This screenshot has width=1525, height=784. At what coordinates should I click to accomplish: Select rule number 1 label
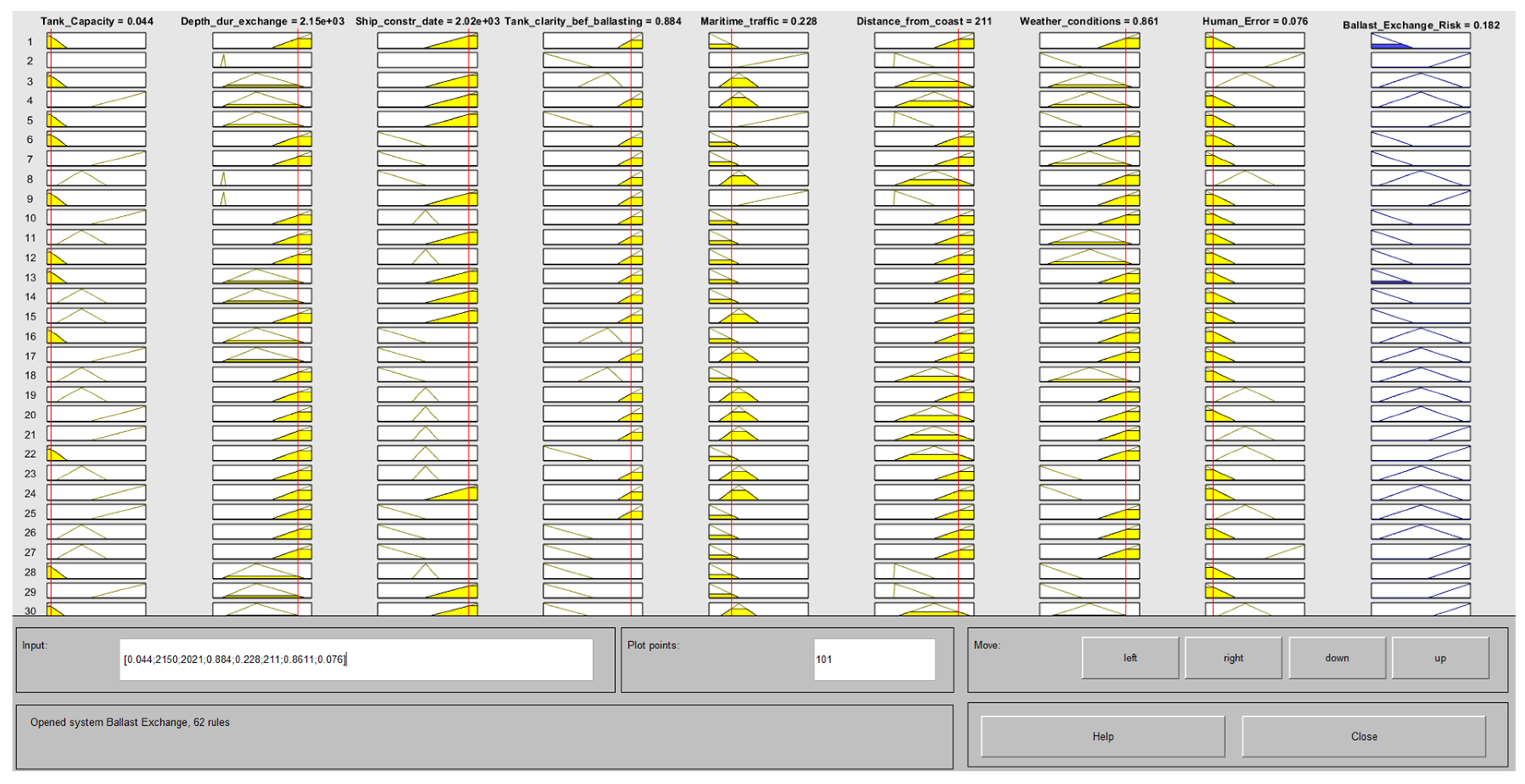tap(29, 42)
